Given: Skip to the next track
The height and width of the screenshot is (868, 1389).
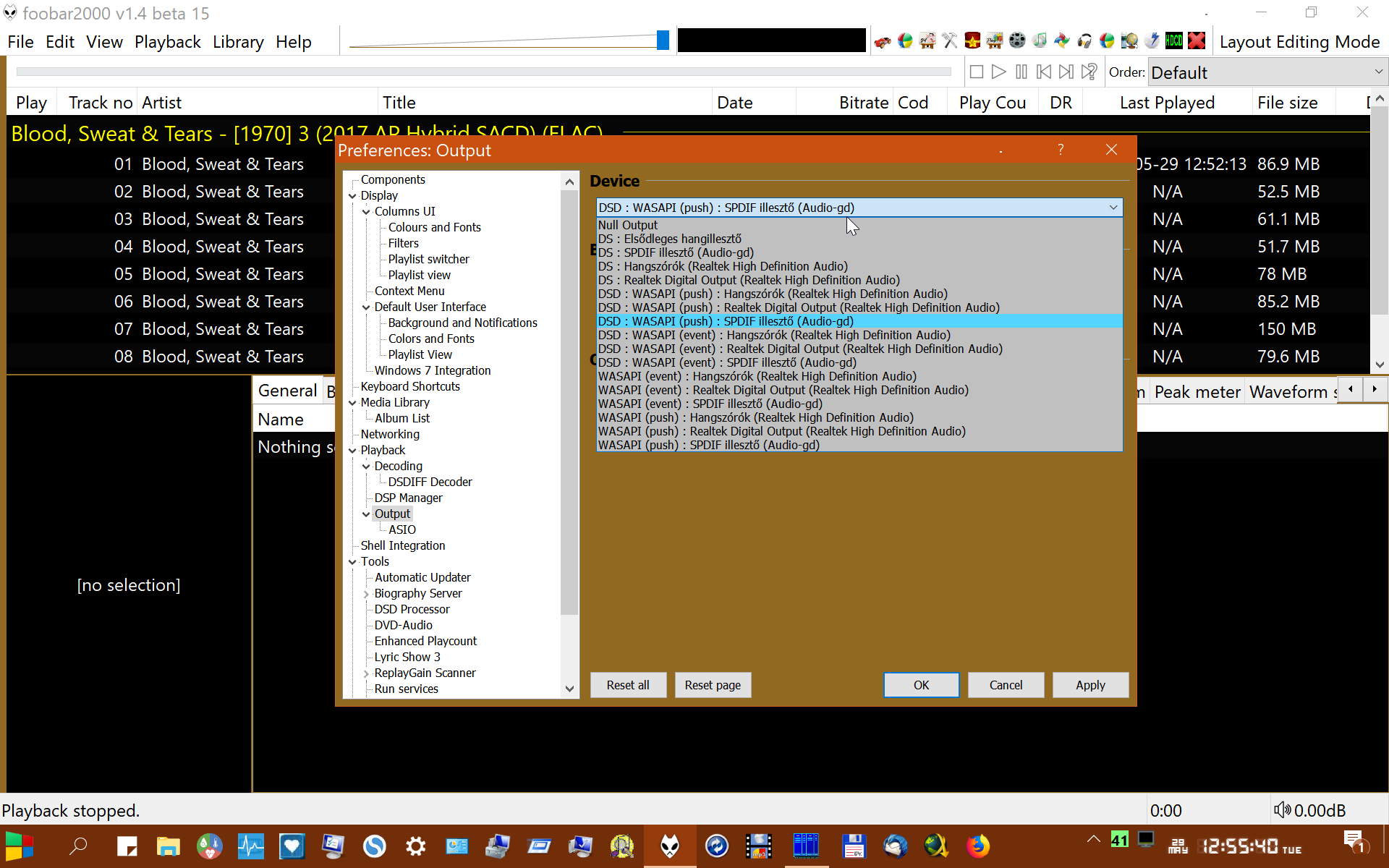Looking at the screenshot, I should pyautogui.click(x=1066, y=72).
